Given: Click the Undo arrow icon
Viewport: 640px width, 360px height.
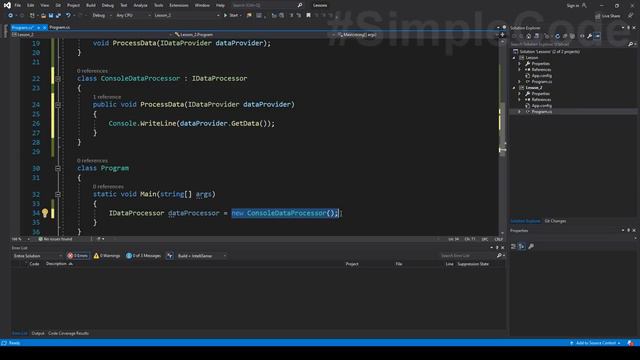Looking at the screenshot, I should pyautogui.click(x=68, y=15).
